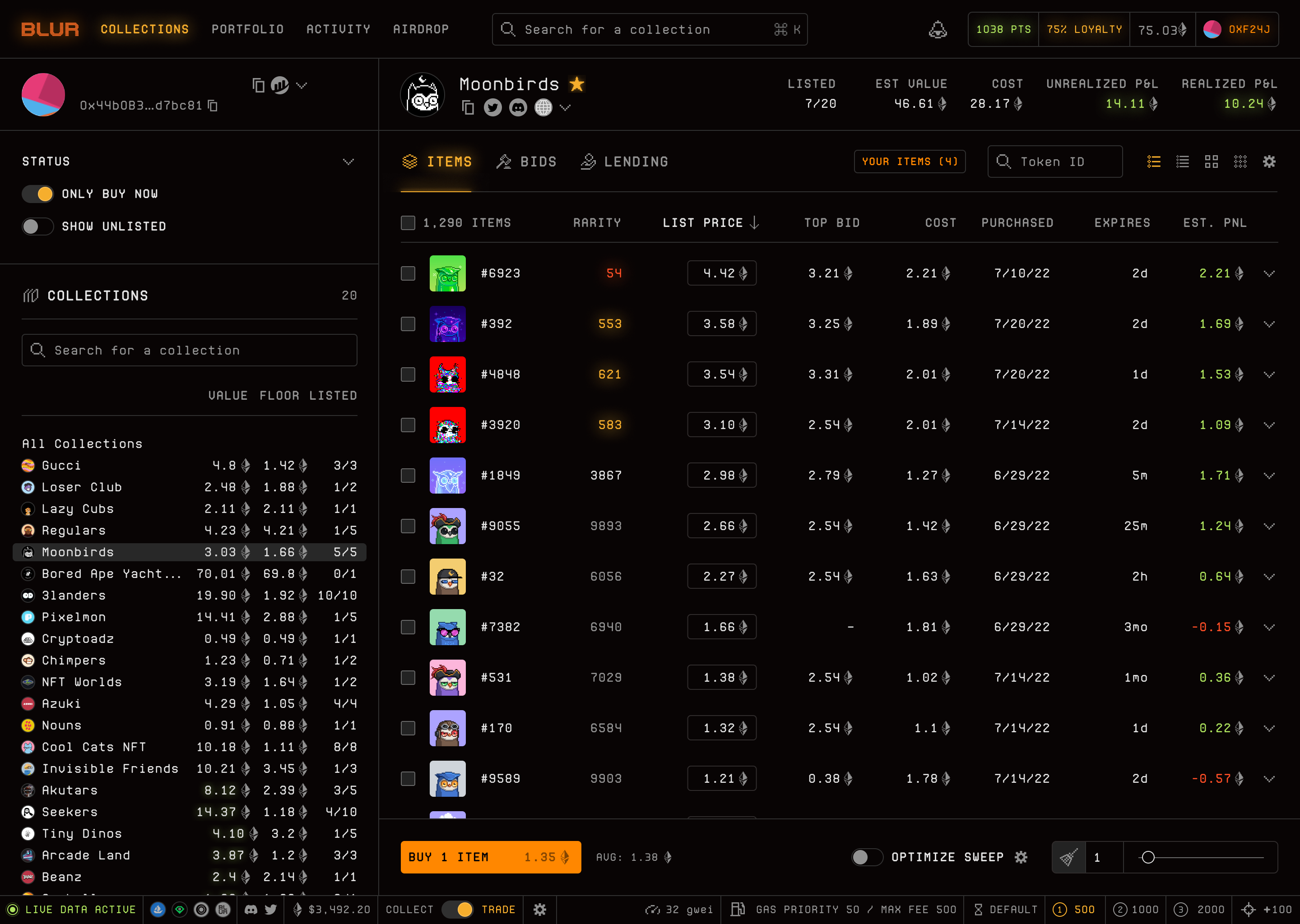Sort by List Price column header
Image resolution: width=1300 pixels, height=924 pixels.
click(710, 223)
